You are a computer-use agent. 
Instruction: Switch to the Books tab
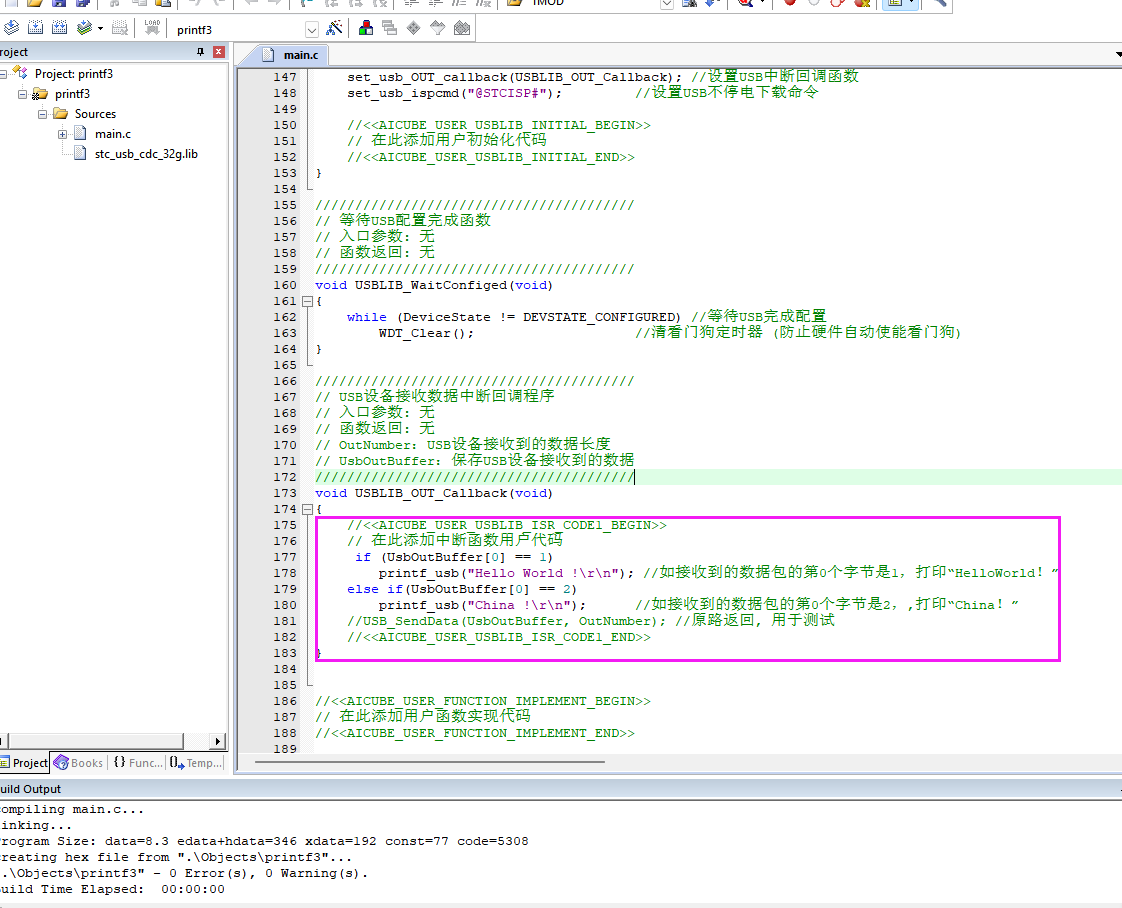79,763
